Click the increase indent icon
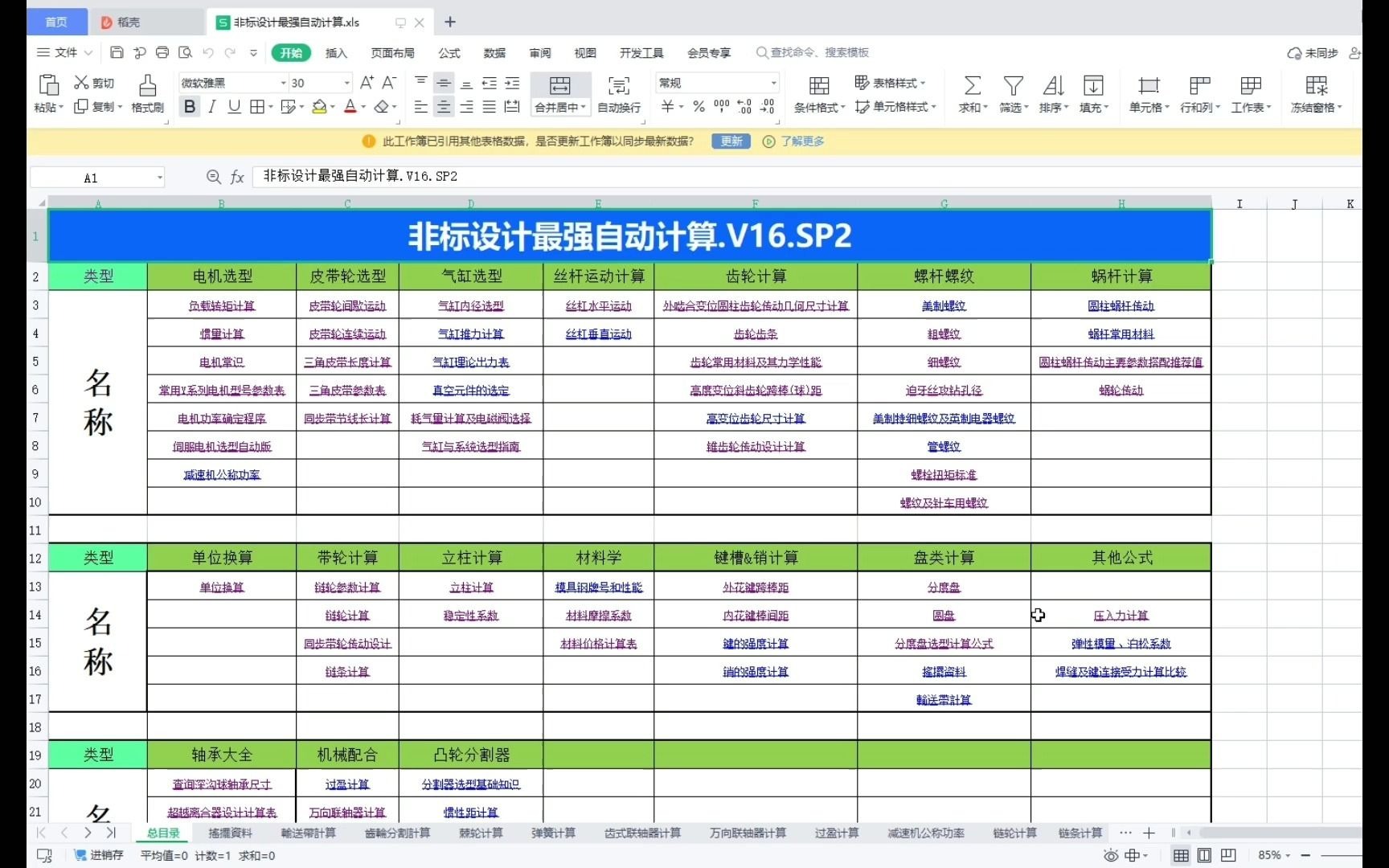1389x868 pixels. click(512, 83)
